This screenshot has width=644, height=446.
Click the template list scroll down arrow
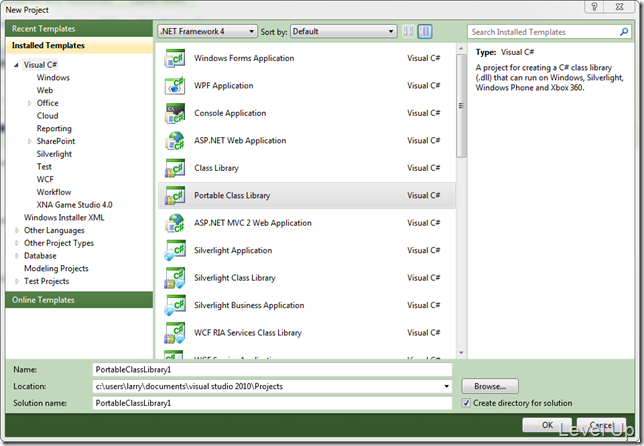tap(461, 353)
